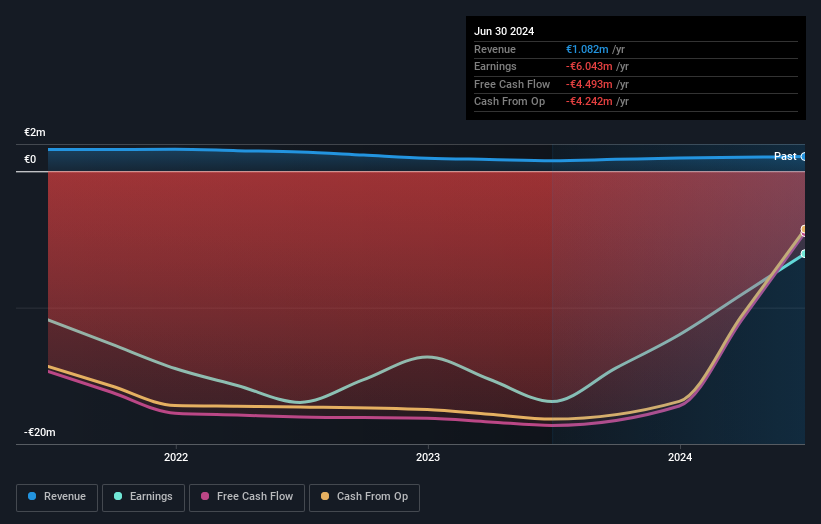821x524 pixels.
Task: Toggle the Earnings legend button
Action: (x=143, y=497)
